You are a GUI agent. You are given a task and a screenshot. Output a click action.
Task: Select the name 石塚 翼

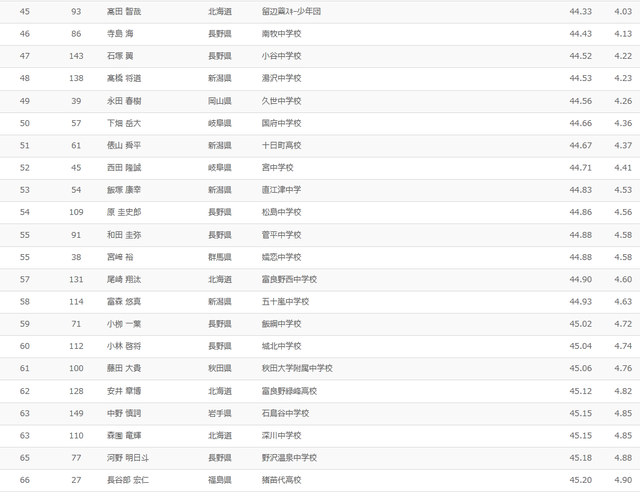pos(120,56)
